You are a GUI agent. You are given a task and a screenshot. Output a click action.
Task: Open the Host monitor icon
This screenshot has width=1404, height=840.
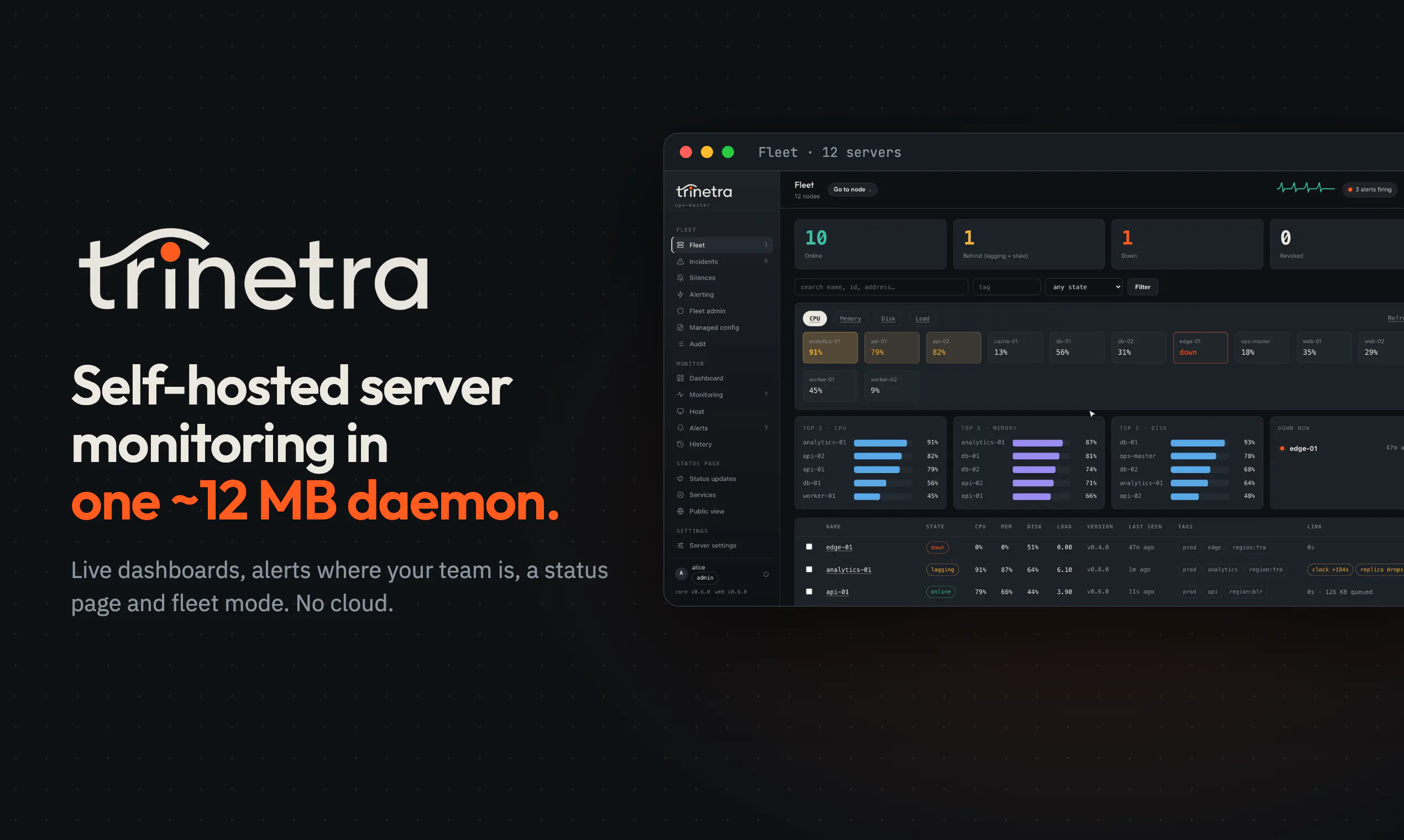click(680, 412)
